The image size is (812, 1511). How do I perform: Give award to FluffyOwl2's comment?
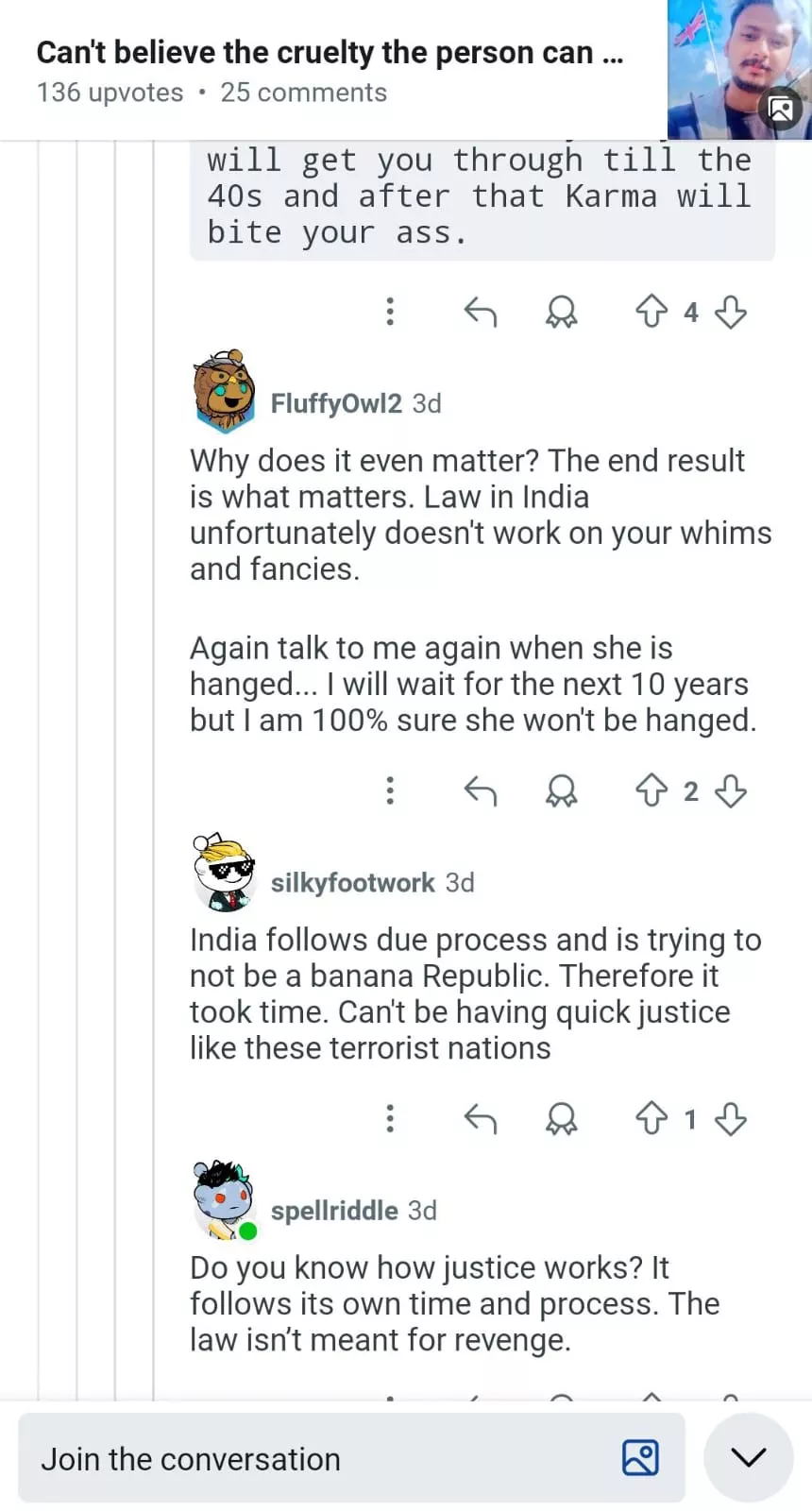click(x=562, y=790)
